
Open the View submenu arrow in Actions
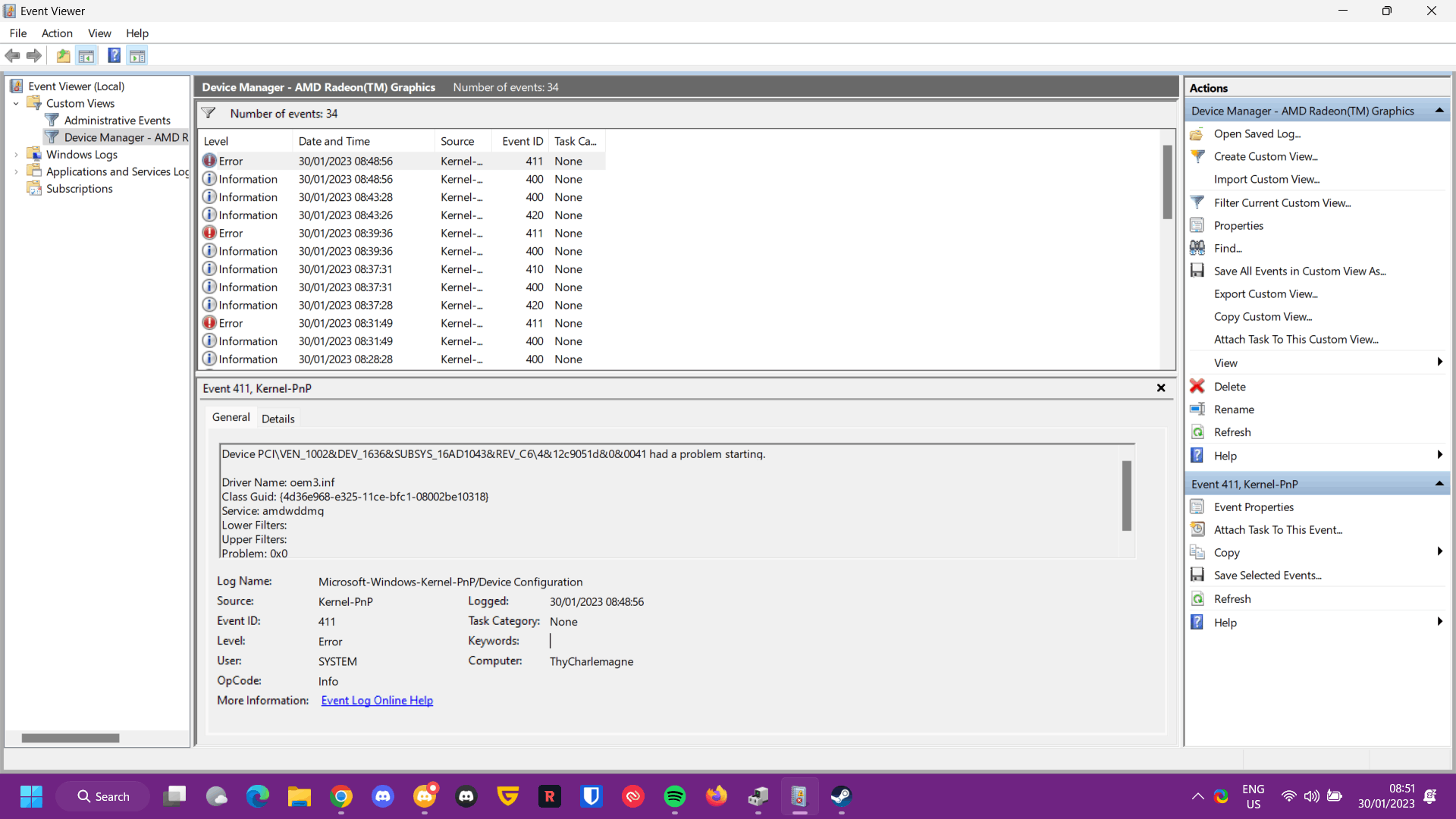[x=1439, y=362]
